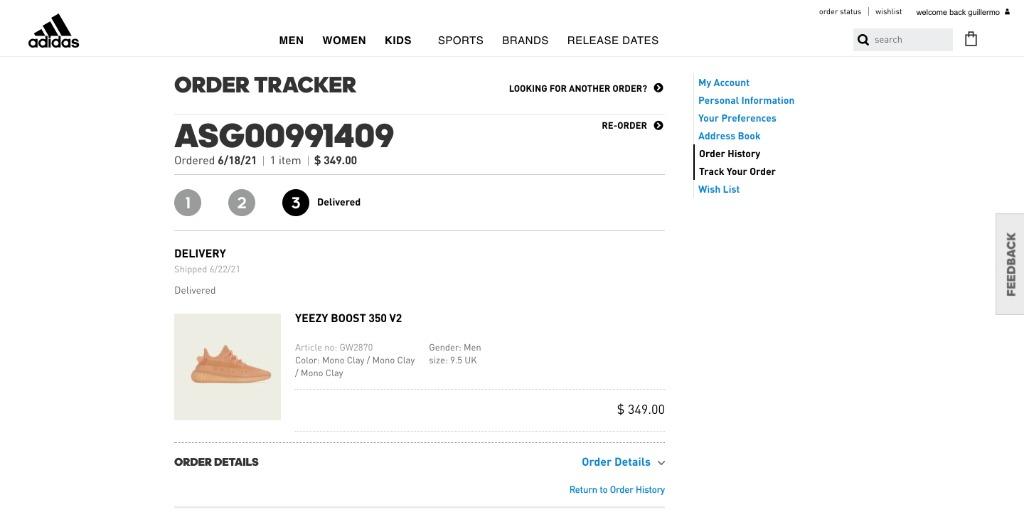Image resolution: width=1024 pixels, height=529 pixels.
Task: Expand Order Details chevron
Action: tap(661, 462)
